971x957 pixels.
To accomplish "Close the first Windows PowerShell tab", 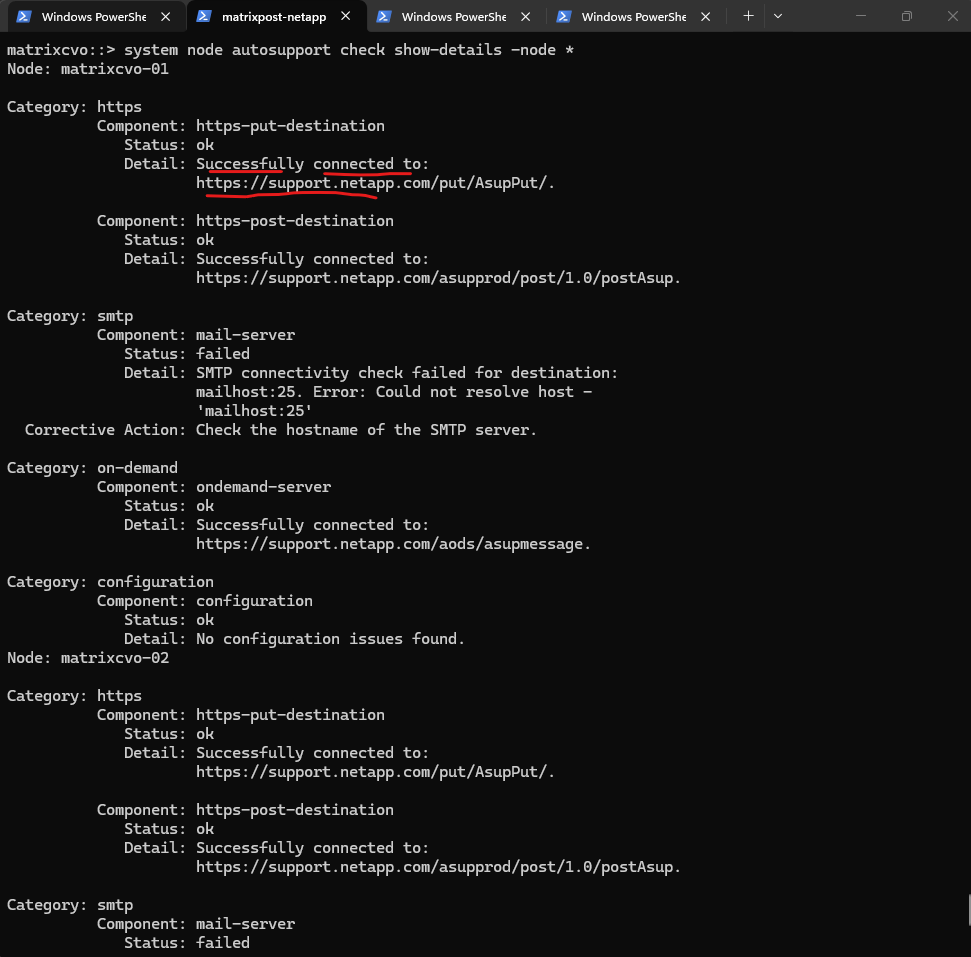I will point(166,17).
